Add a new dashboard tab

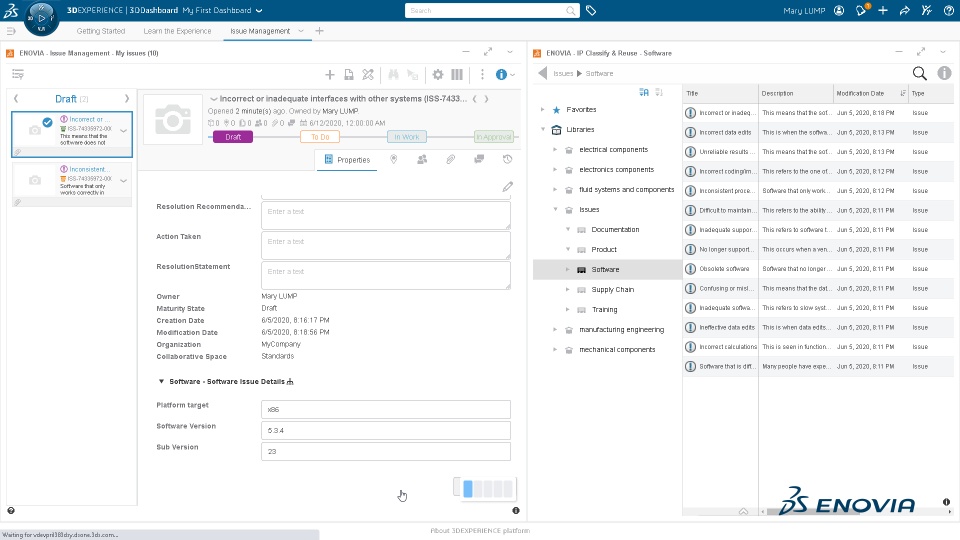click(x=319, y=31)
